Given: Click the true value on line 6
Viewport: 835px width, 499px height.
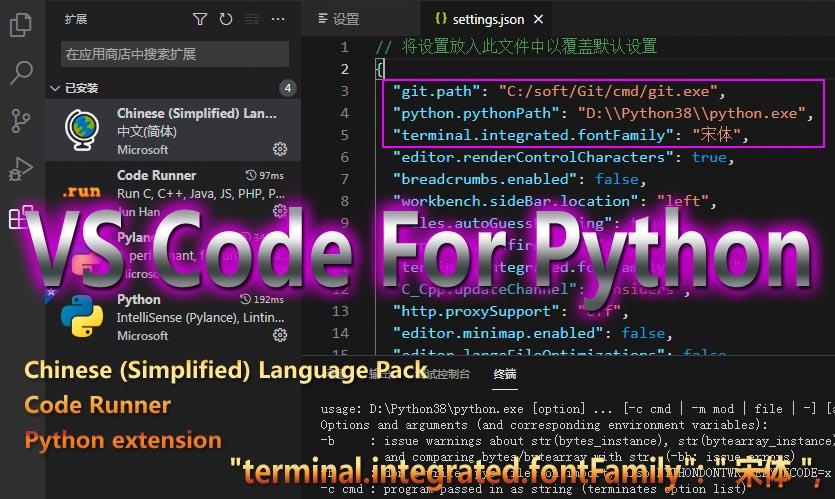Looking at the screenshot, I should click(709, 158).
